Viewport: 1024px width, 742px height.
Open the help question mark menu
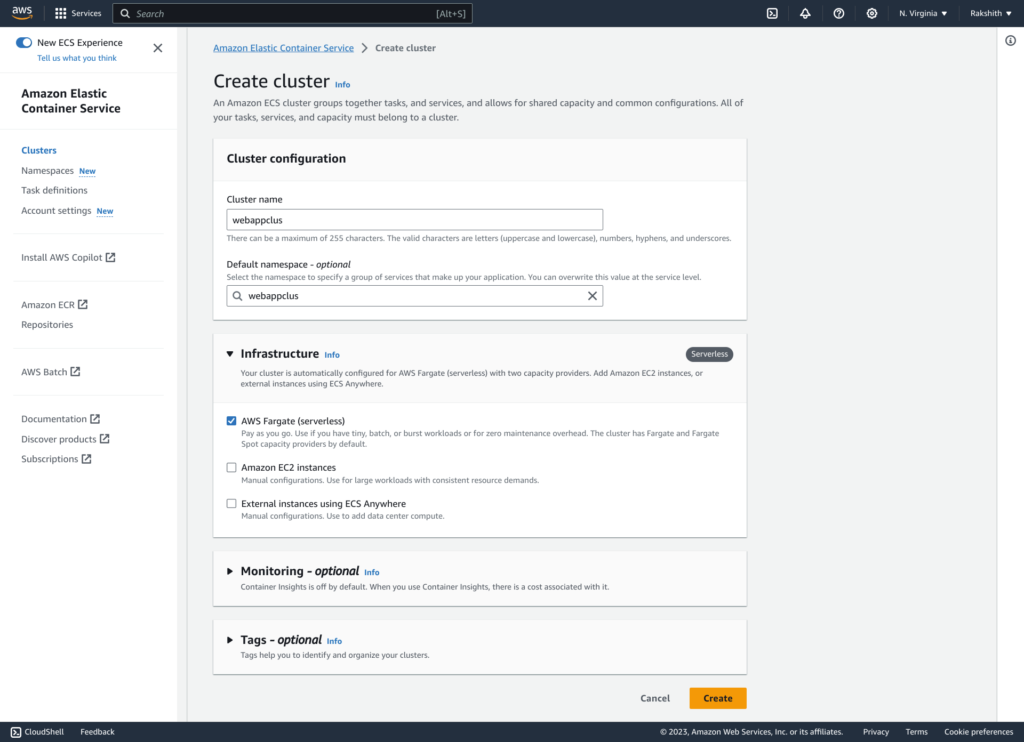click(838, 13)
